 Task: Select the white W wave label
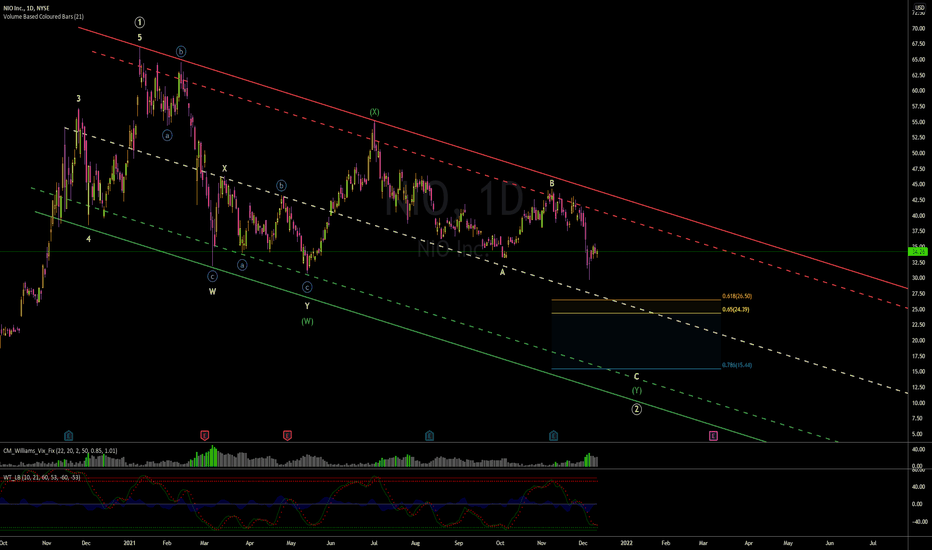(x=212, y=291)
